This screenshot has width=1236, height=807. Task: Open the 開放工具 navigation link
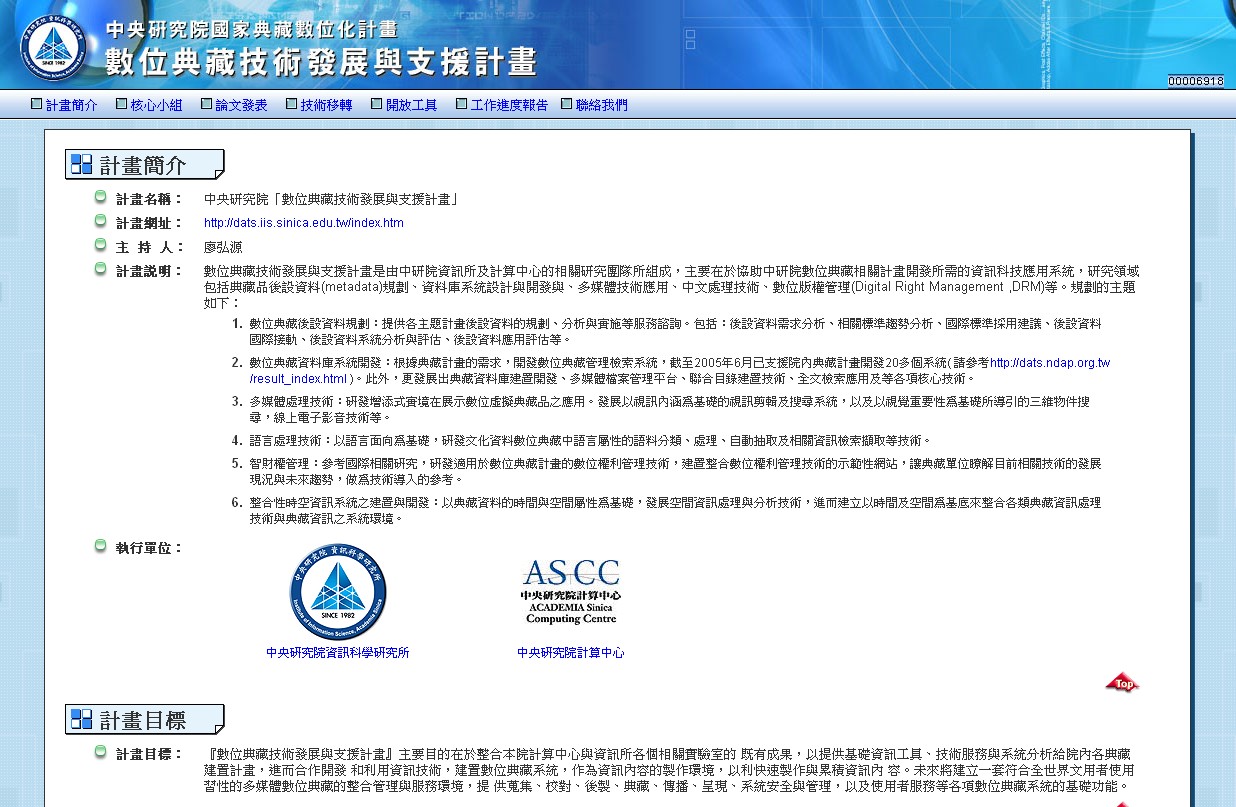coord(411,105)
